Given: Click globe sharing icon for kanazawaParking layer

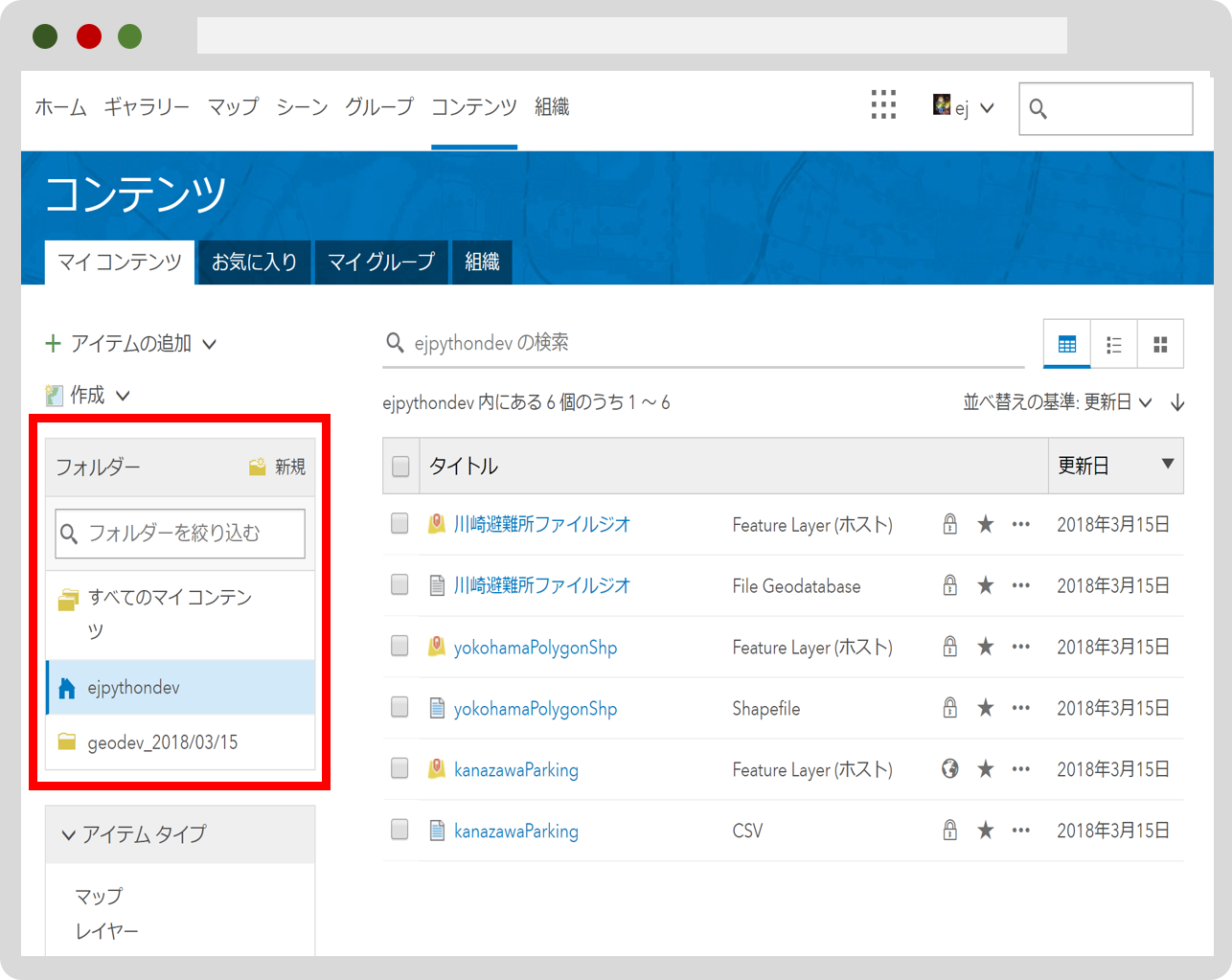Looking at the screenshot, I should (x=949, y=768).
